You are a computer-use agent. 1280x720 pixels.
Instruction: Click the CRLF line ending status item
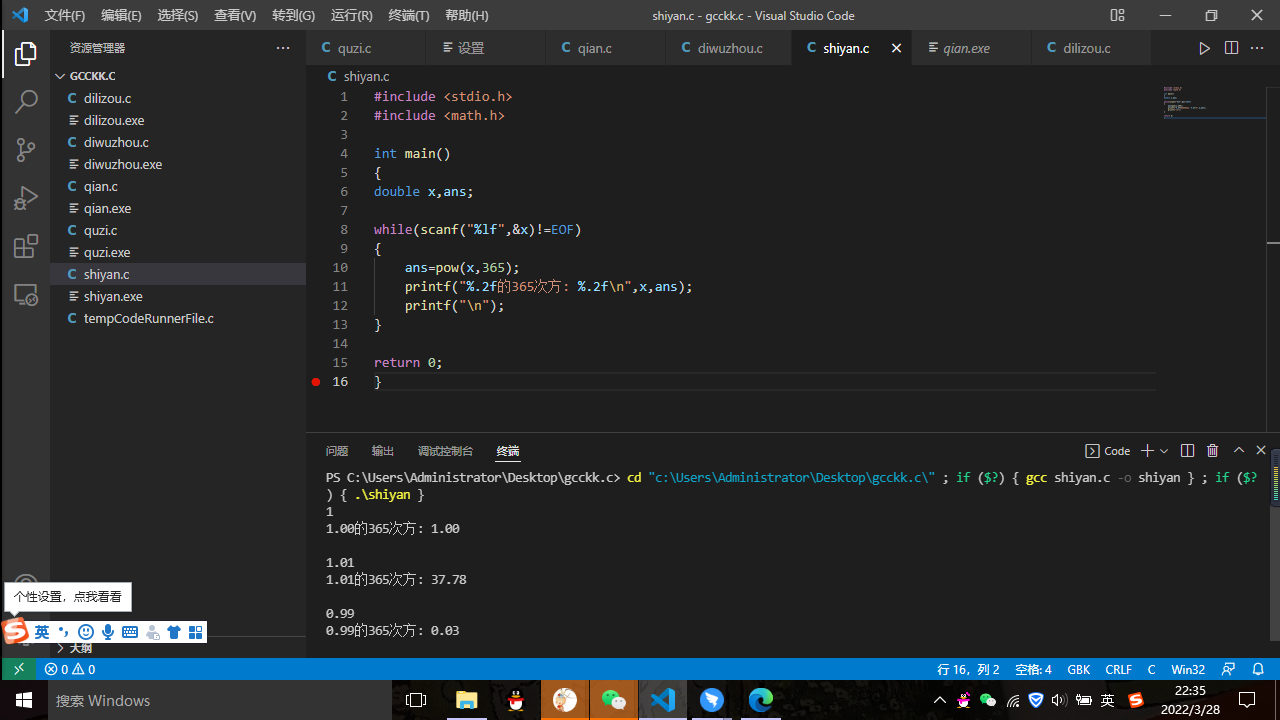point(1118,669)
